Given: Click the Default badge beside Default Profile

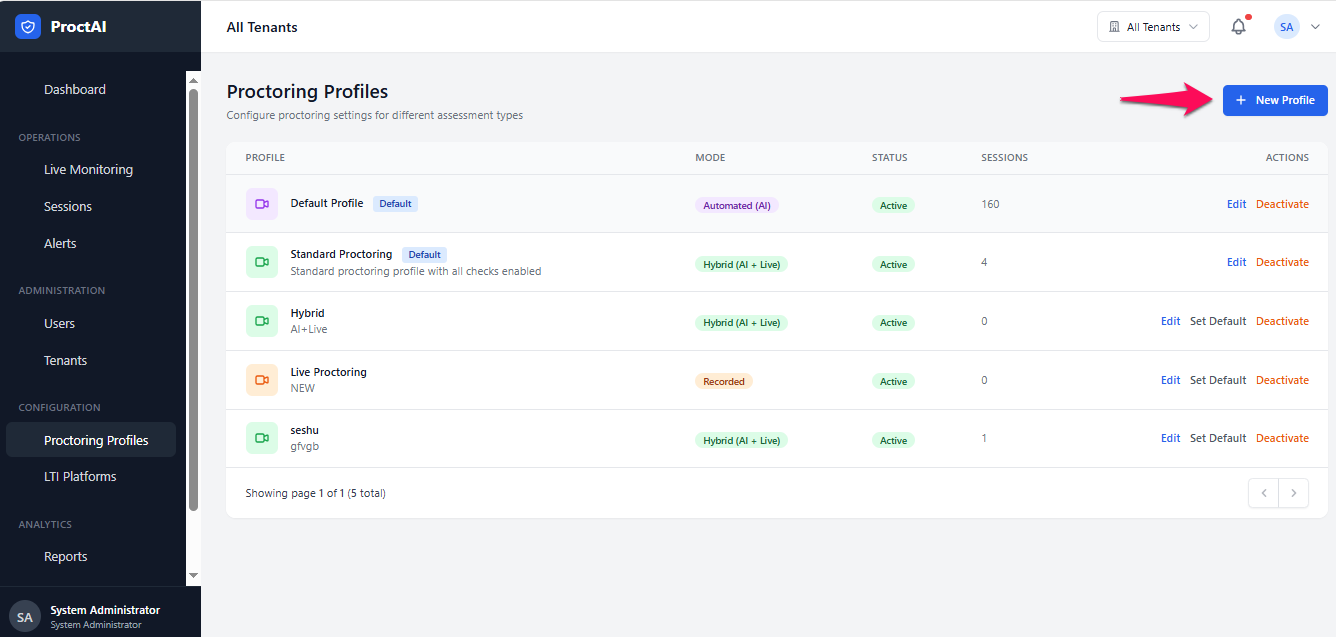Looking at the screenshot, I should (395, 203).
